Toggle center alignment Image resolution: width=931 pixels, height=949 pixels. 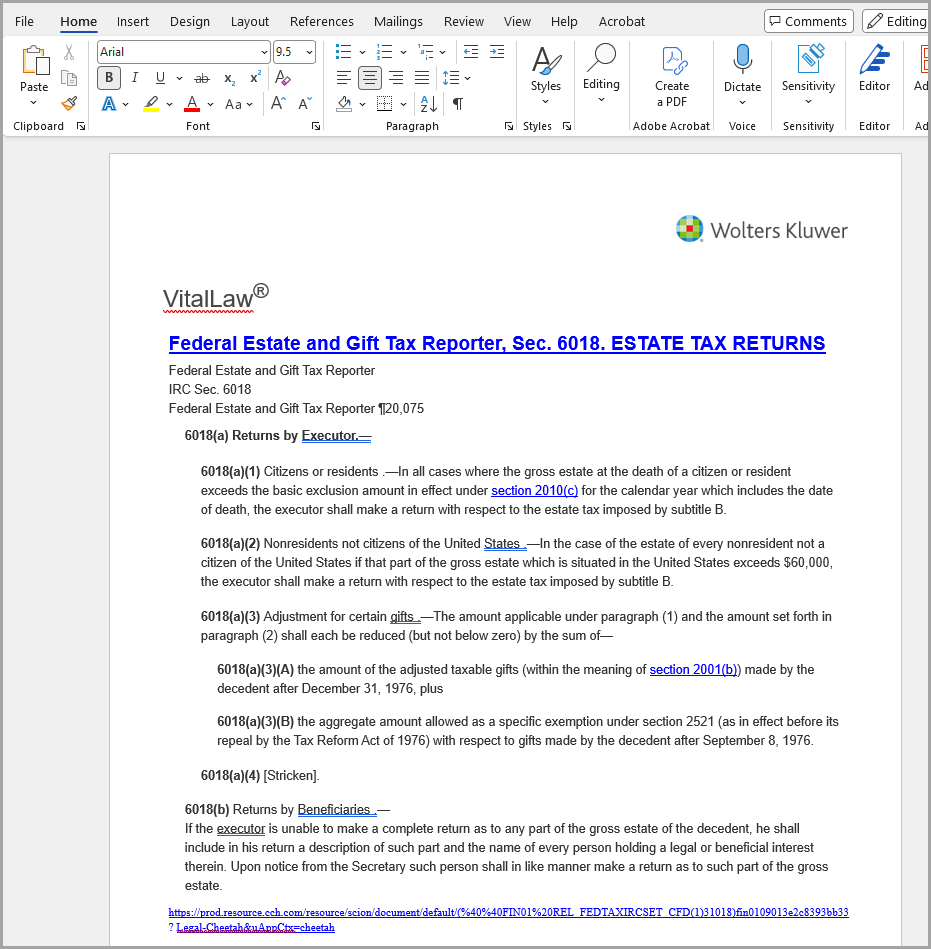coord(370,77)
